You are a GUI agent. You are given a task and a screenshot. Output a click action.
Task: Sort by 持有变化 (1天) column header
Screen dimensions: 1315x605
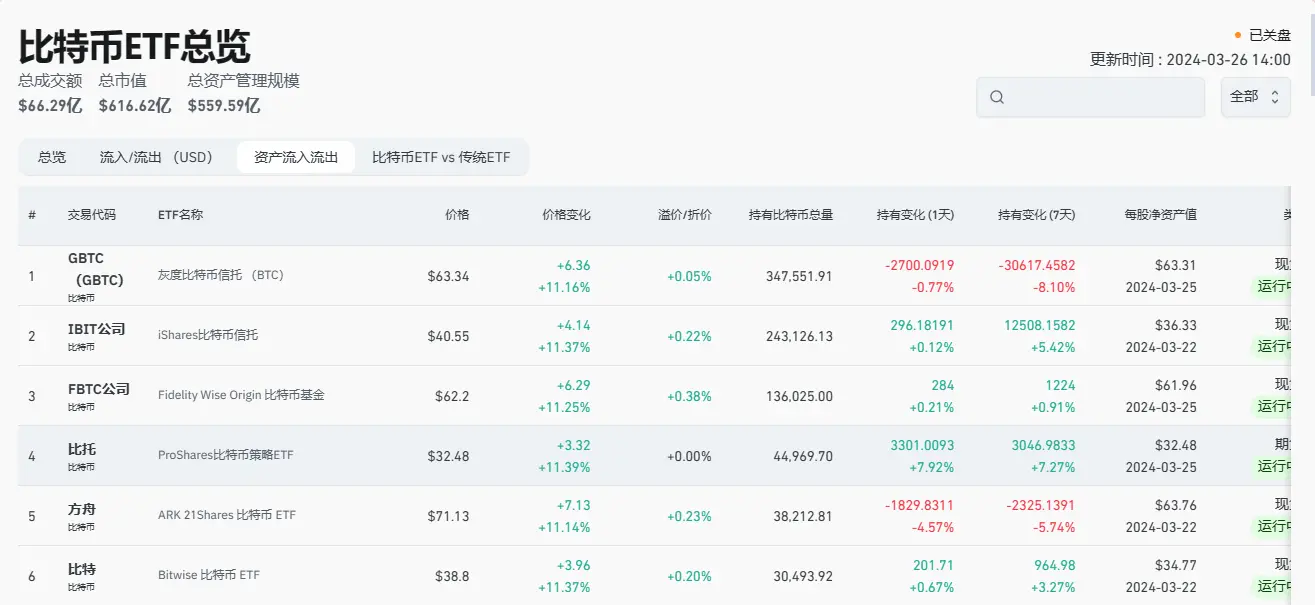915,215
